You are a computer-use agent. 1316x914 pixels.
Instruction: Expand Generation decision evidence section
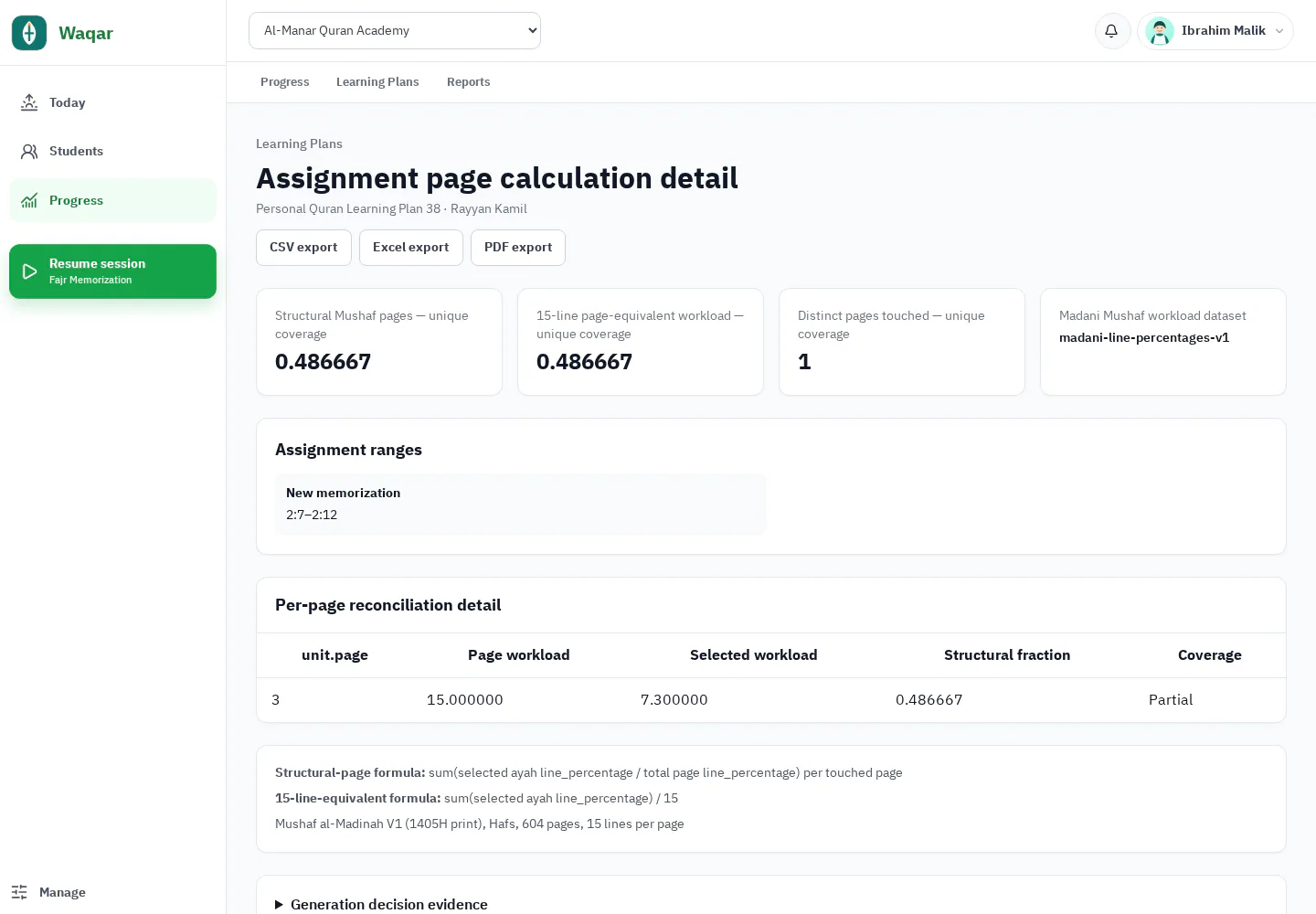381,904
